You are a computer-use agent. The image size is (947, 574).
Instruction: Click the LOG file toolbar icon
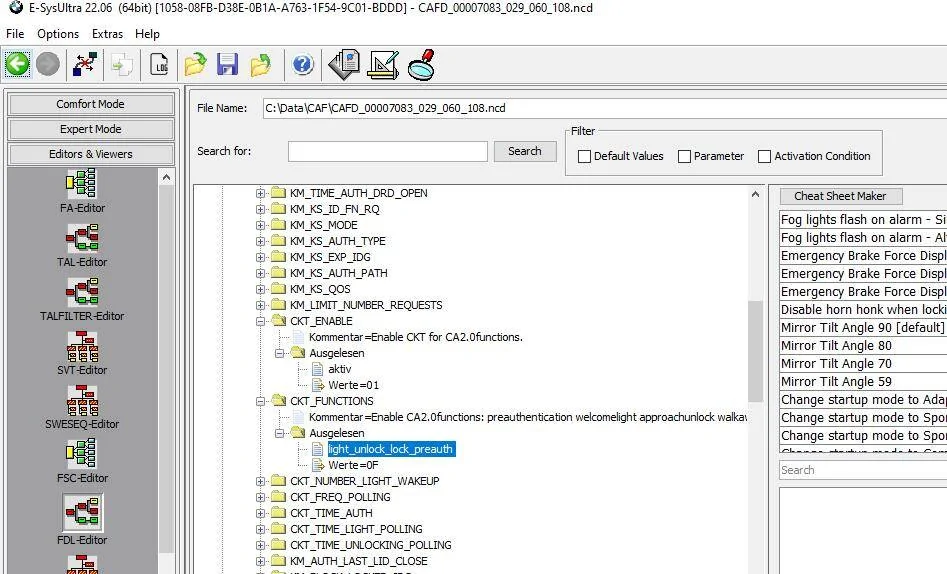pyautogui.click(x=159, y=64)
